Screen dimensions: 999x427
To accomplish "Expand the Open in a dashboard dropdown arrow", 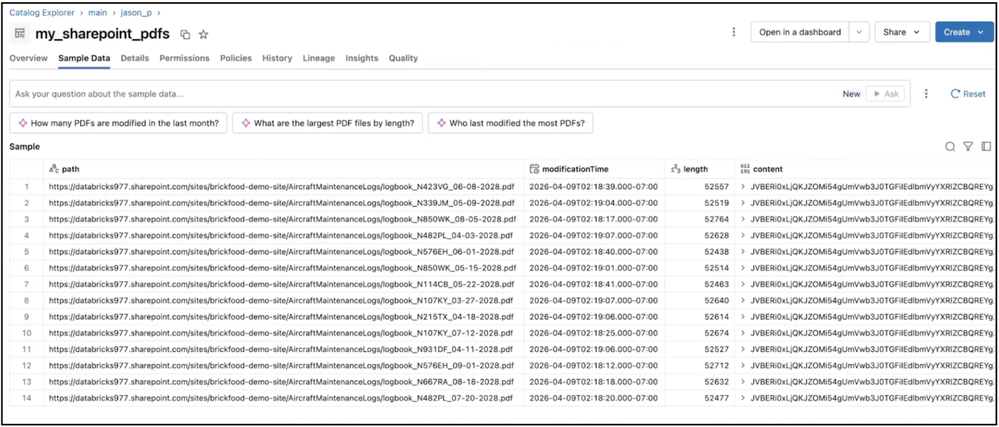I will (859, 32).
